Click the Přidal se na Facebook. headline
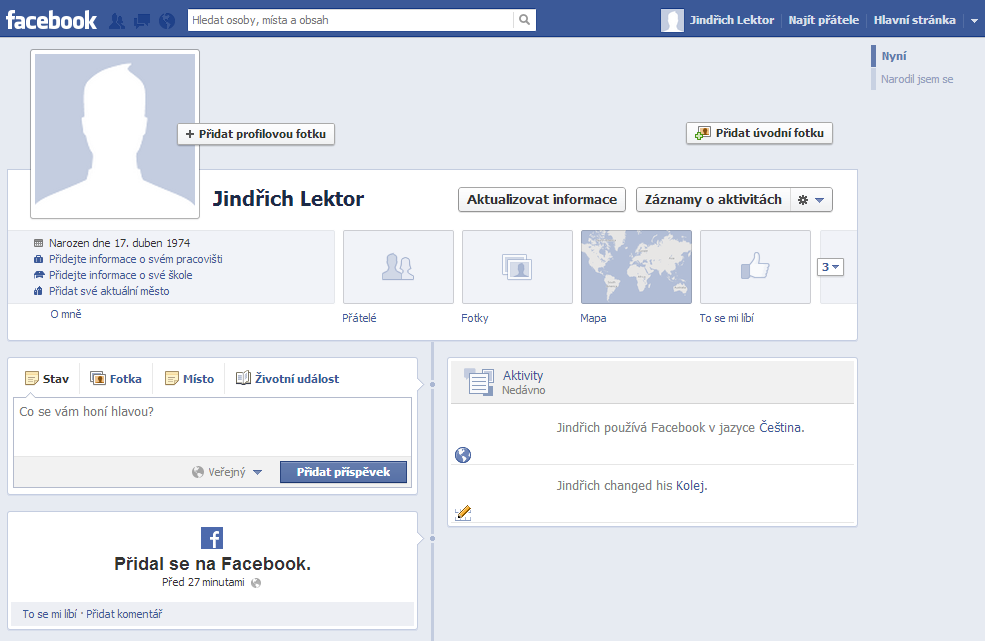Image resolution: width=985 pixels, height=641 pixels. (212, 564)
